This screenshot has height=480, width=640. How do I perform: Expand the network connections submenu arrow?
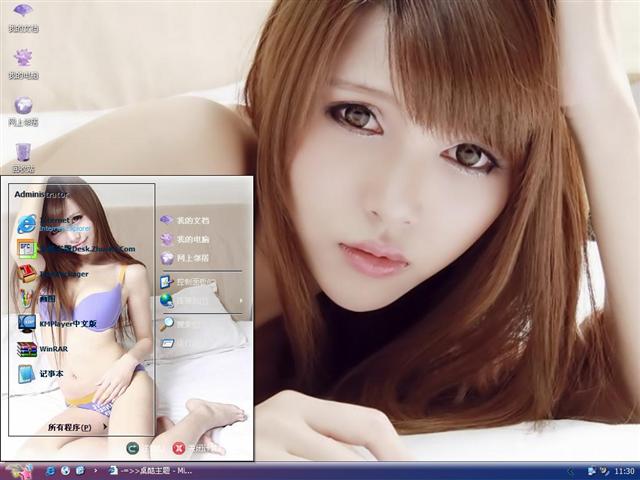tap(241, 301)
